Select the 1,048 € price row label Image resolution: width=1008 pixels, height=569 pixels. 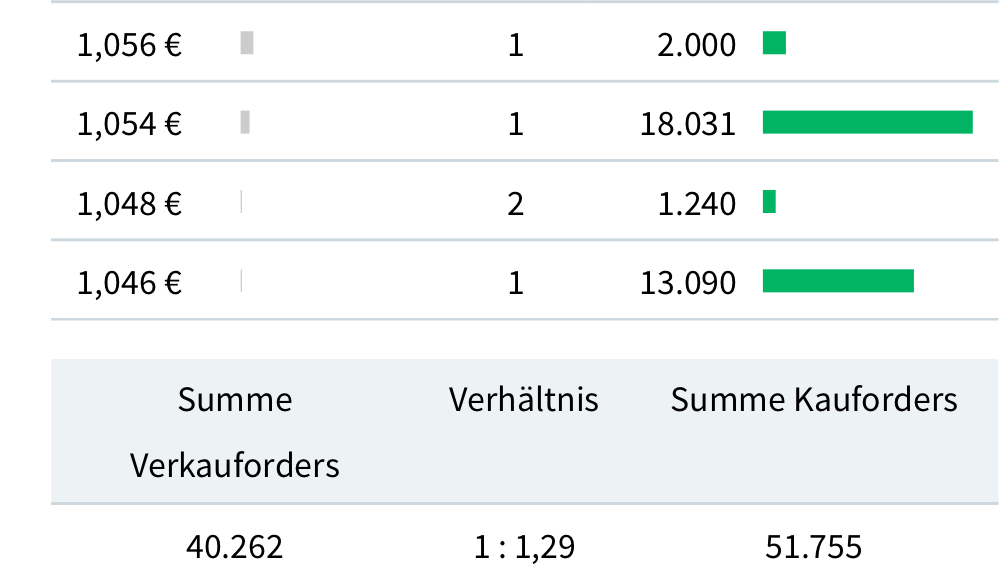point(130,204)
